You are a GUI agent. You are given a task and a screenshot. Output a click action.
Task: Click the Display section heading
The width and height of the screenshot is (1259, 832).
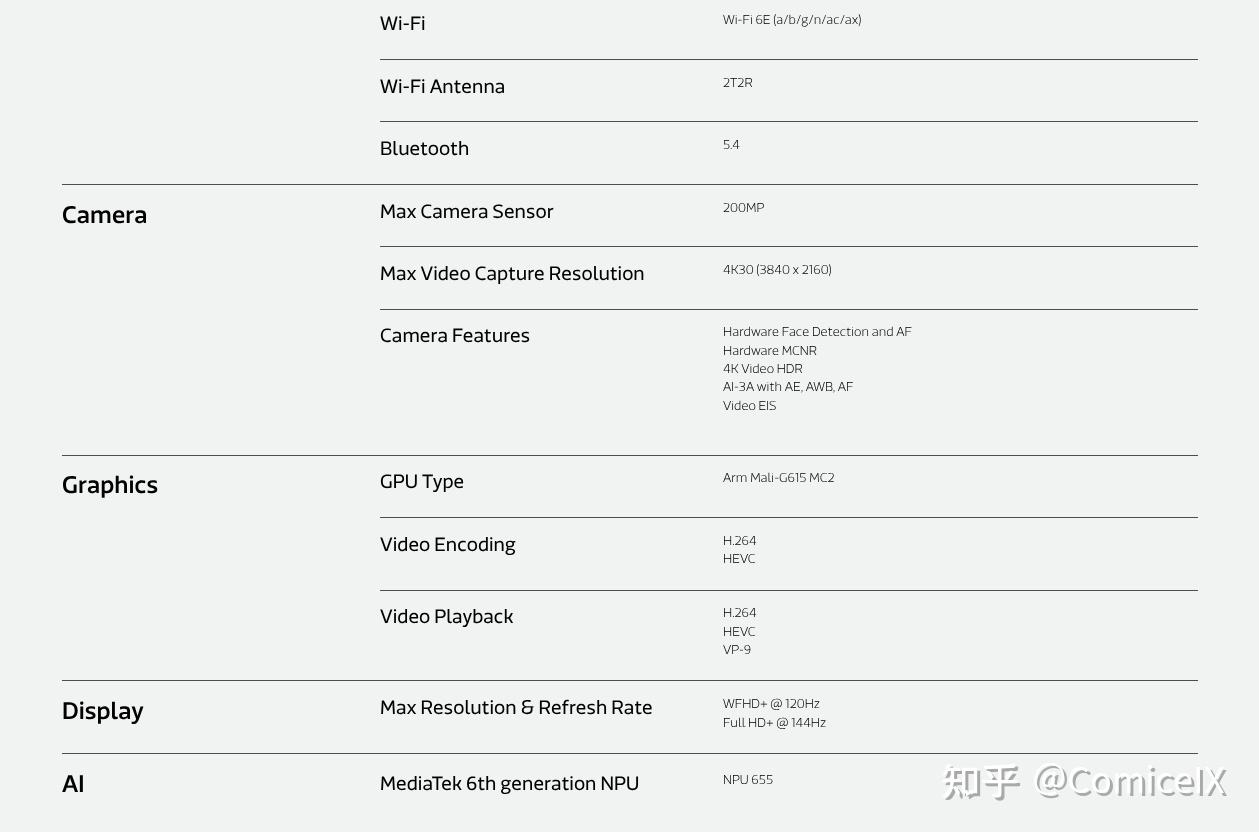coord(103,711)
